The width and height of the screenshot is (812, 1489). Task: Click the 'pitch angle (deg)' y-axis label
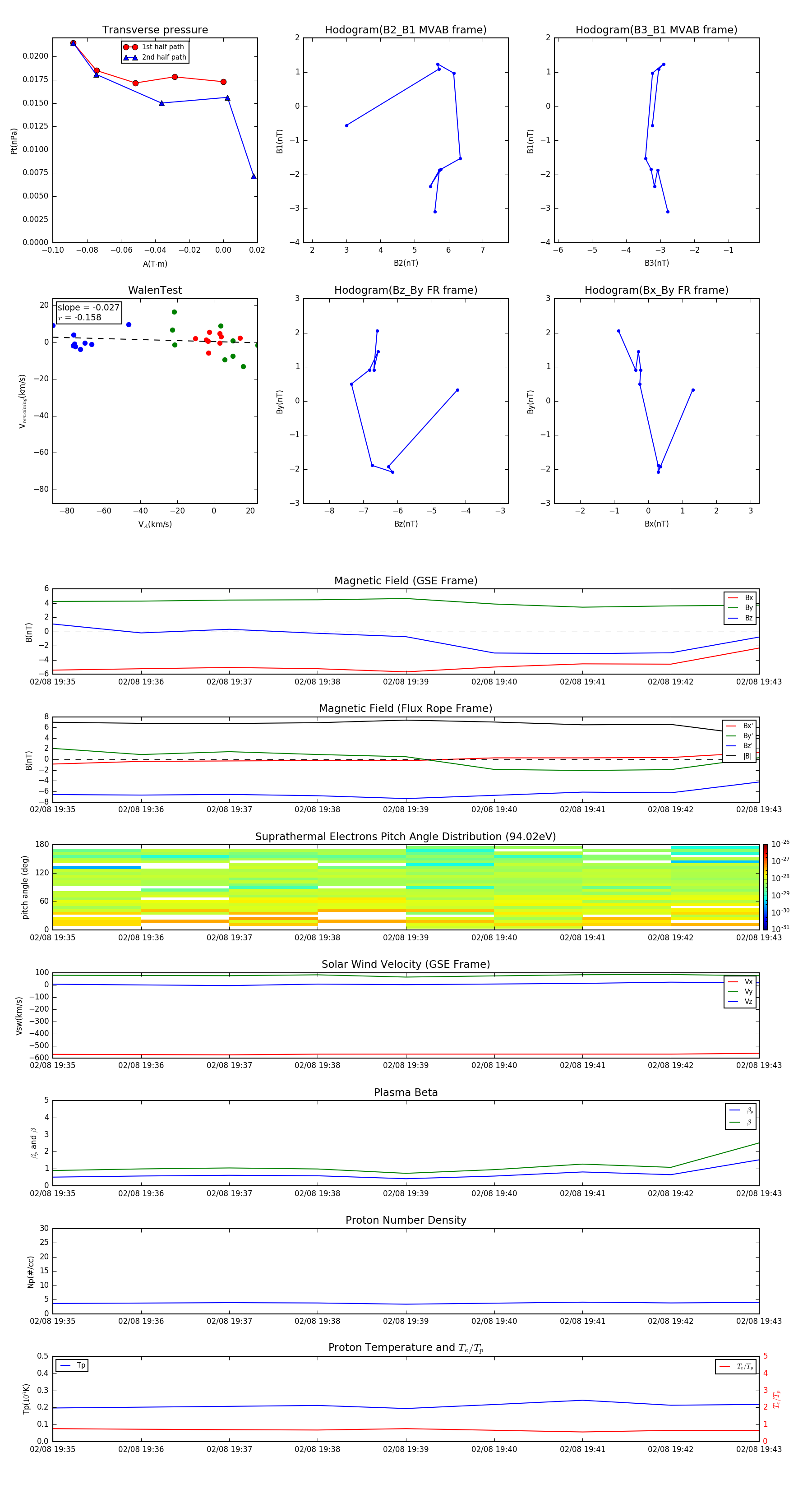click(25, 887)
